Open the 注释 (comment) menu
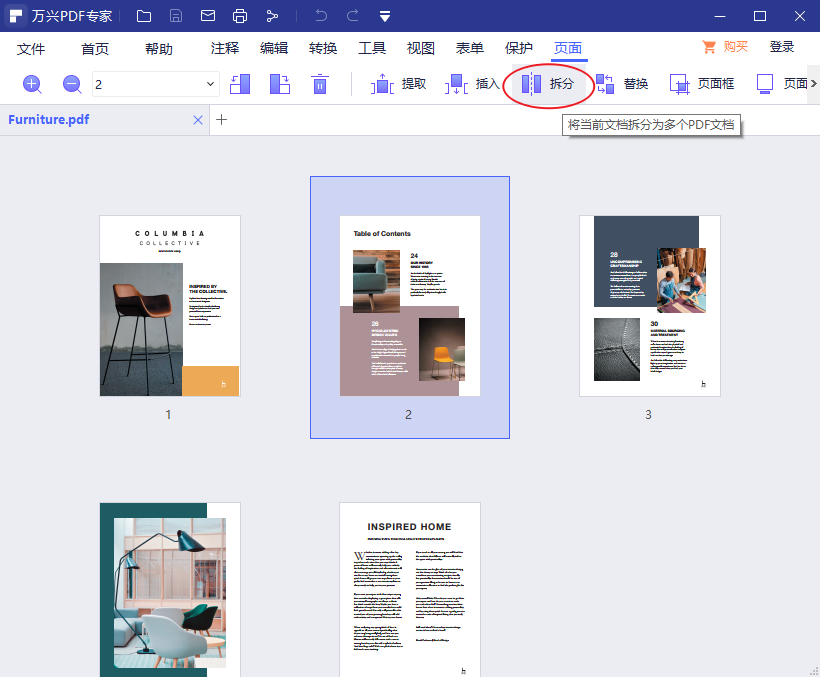 pyautogui.click(x=225, y=48)
